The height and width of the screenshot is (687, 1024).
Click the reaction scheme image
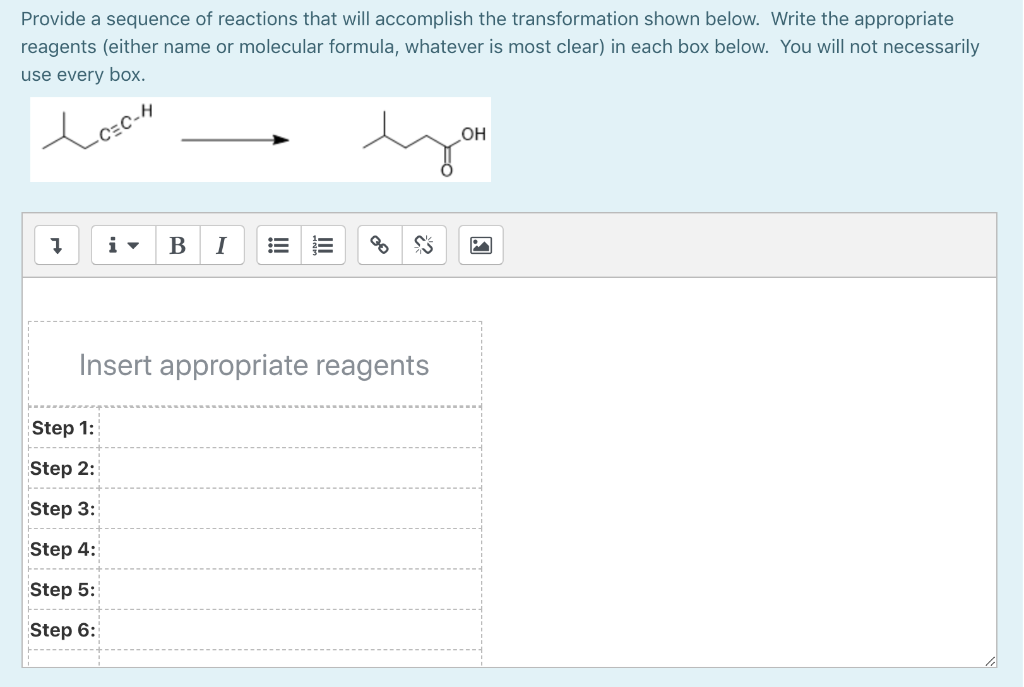(260, 138)
